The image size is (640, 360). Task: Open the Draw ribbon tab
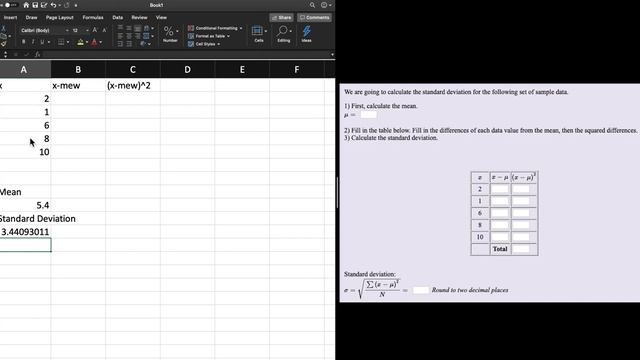point(31,18)
